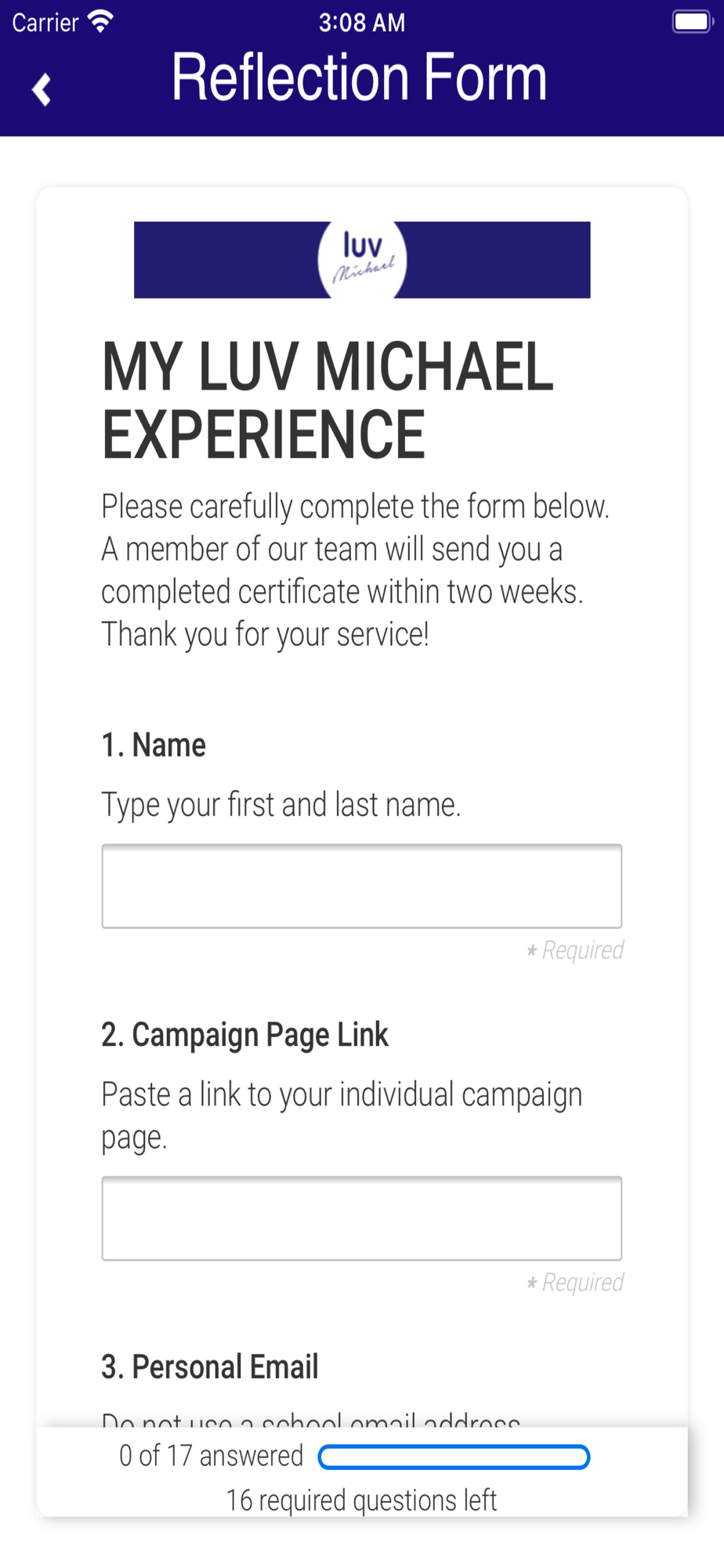Screen dimensions: 724x1568
Task: Tap the Carrier label in the status bar
Action: click(45, 22)
